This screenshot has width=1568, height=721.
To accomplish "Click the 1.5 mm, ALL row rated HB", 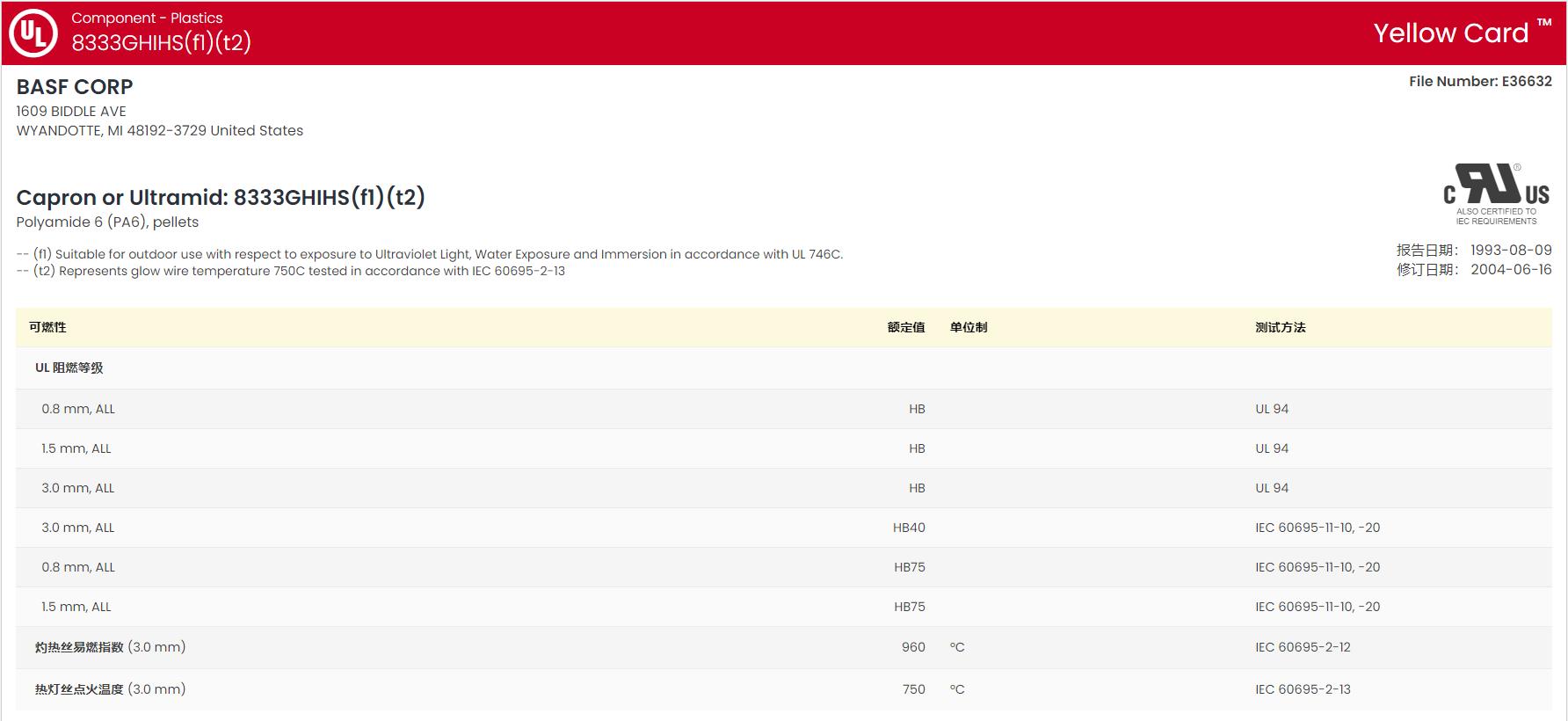I will point(784,448).
